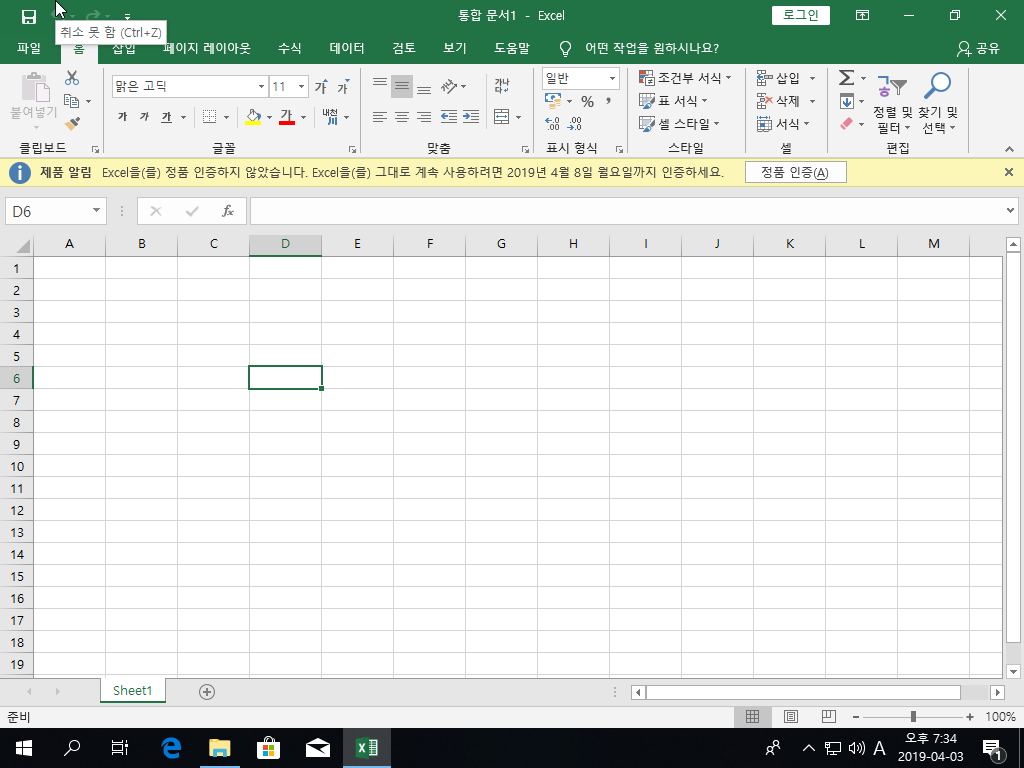Apply the yellow fill color bucket
The image size is (1024, 768).
[x=253, y=117]
